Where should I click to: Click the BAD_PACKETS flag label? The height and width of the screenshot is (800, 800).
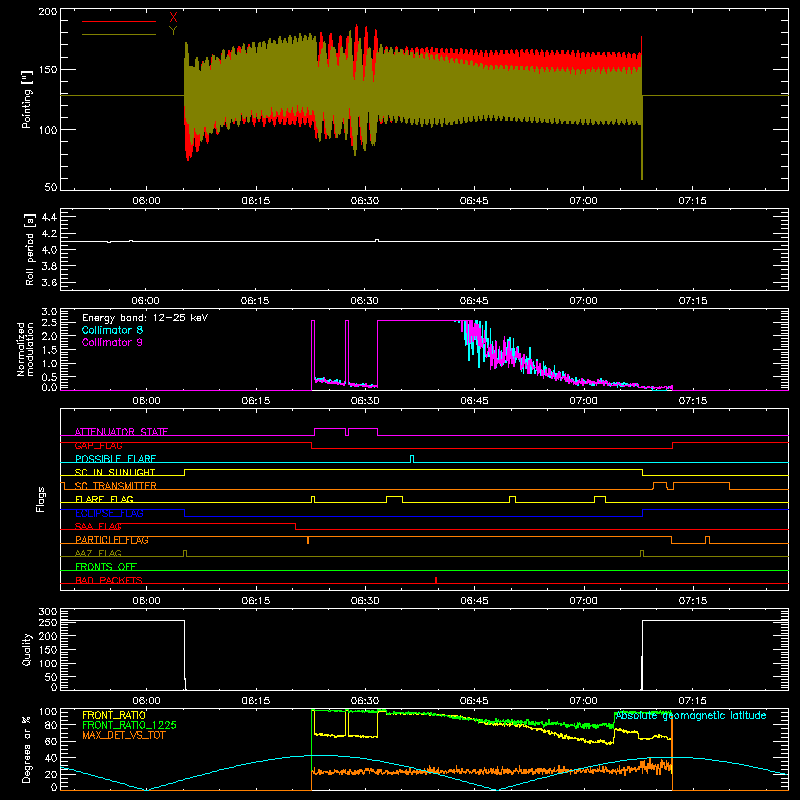(x=109, y=580)
